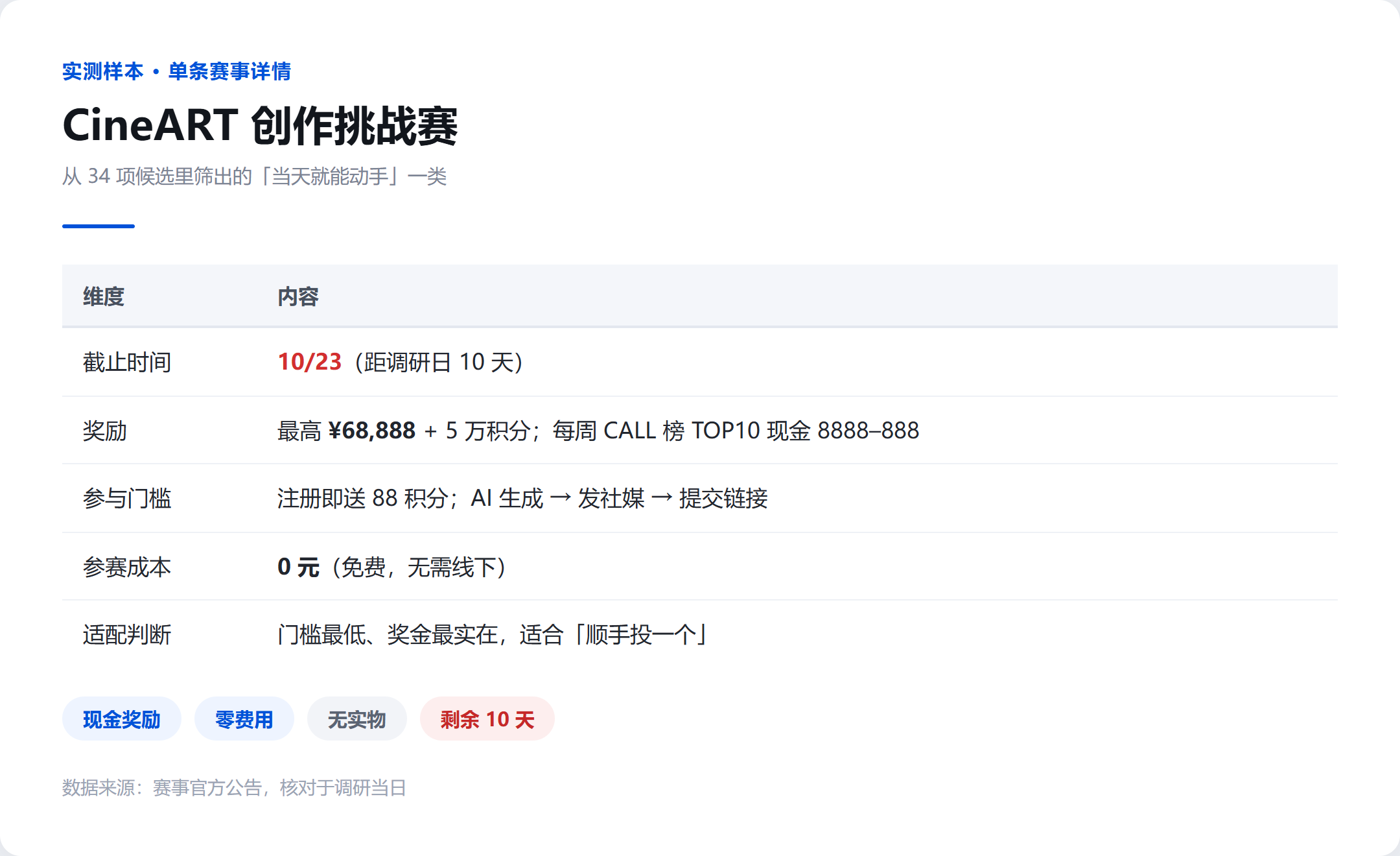Click '(免费,无需线下)' text
1400x856 pixels.
click(419, 567)
